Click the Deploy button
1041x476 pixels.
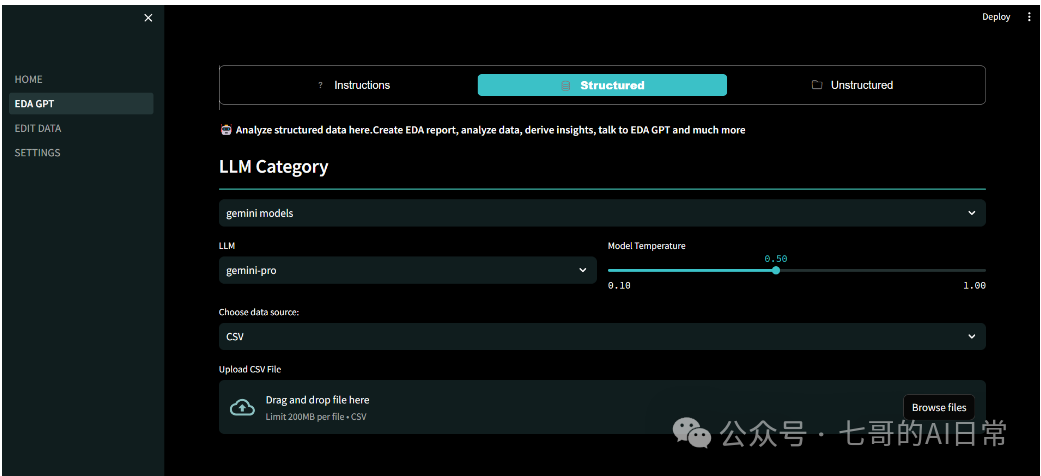click(996, 17)
